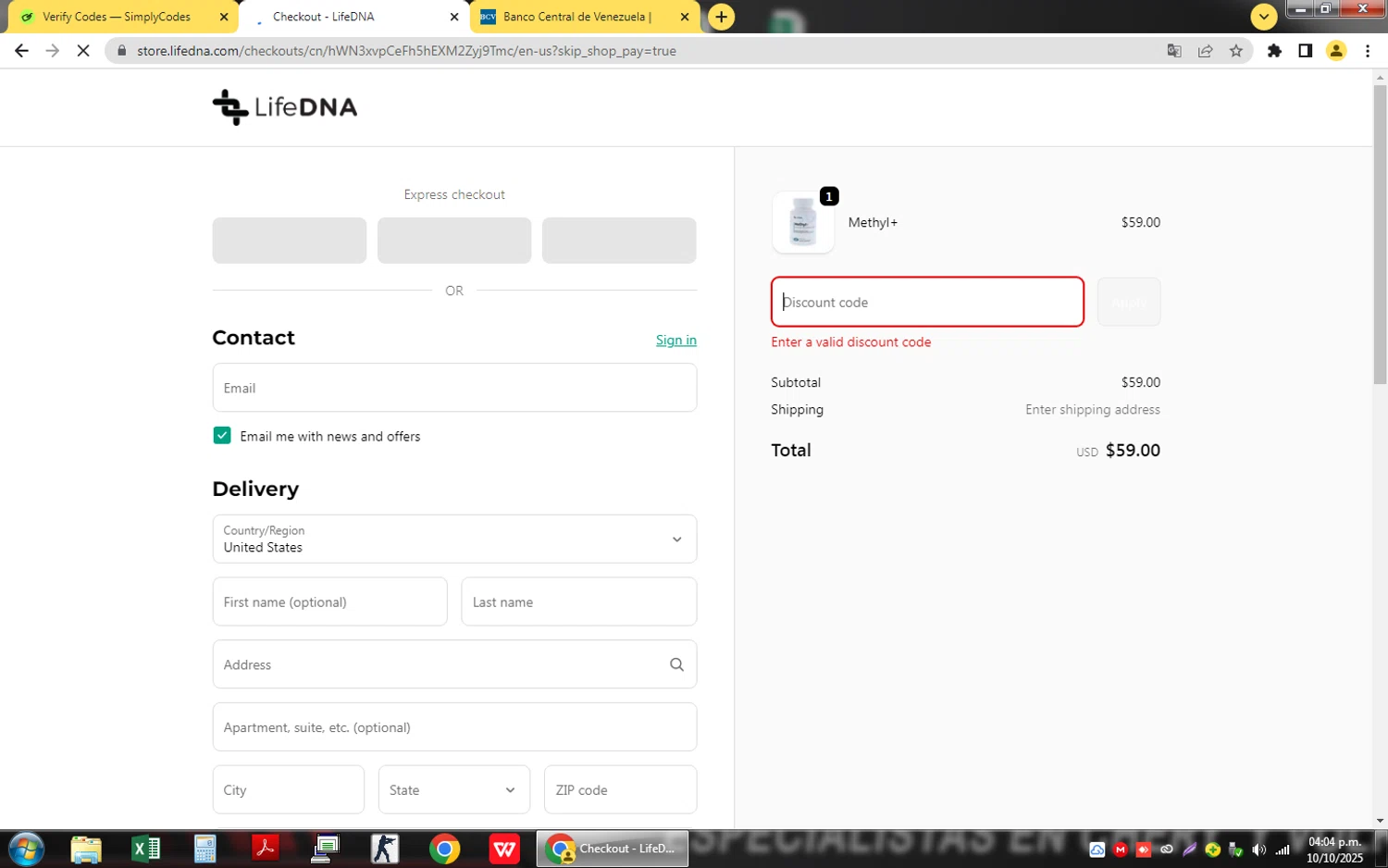
Task: Stop loading the page
Action: click(83, 51)
